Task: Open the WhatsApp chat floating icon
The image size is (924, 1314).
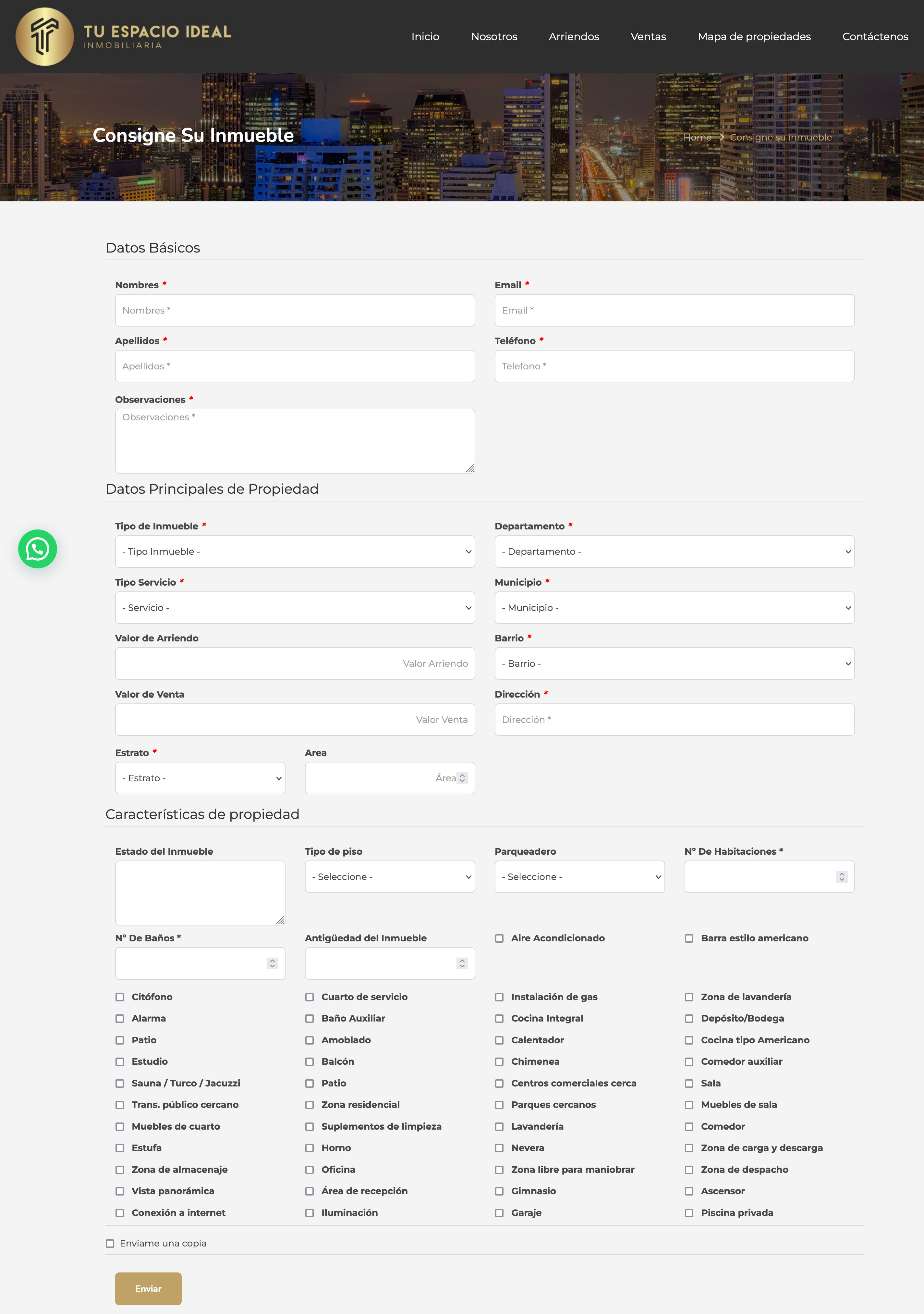Action: tap(38, 549)
